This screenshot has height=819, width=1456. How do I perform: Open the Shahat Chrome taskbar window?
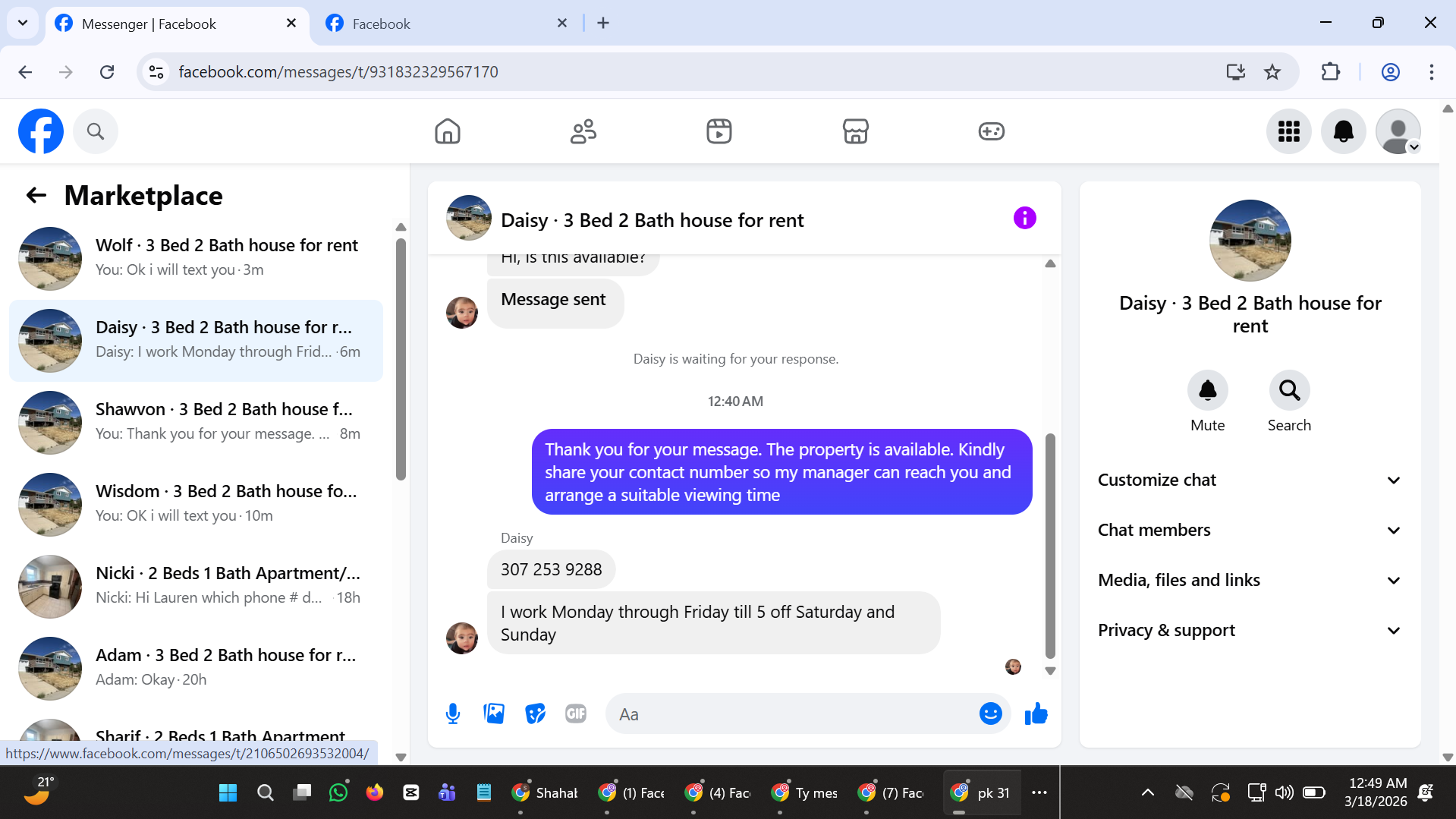[545, 792]
